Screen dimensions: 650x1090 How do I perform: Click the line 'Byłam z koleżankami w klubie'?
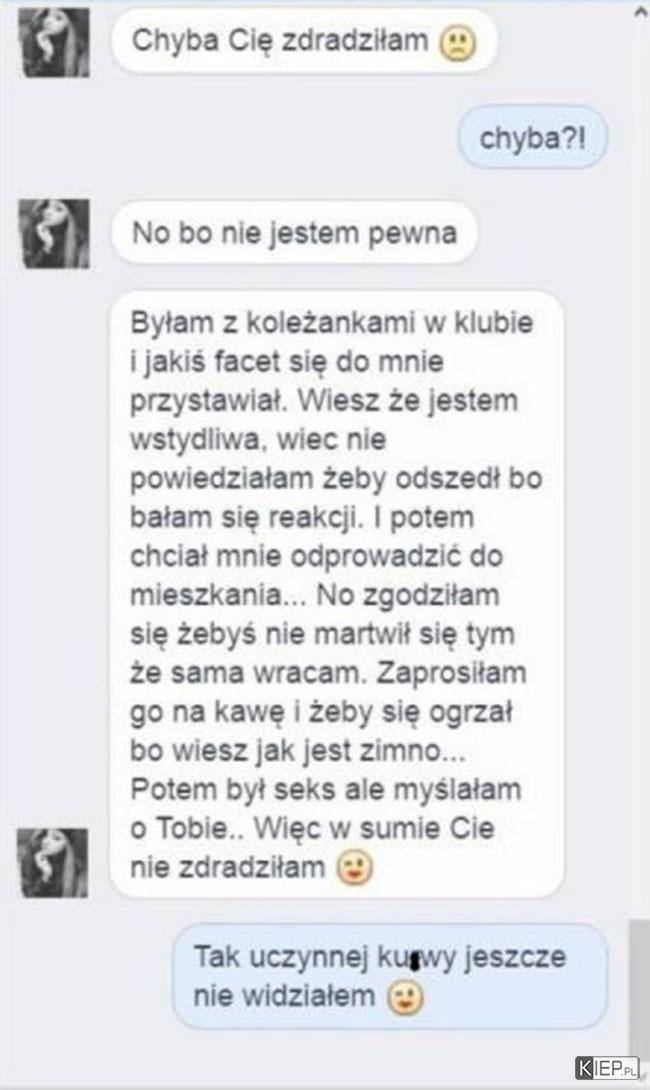point(332,323)
